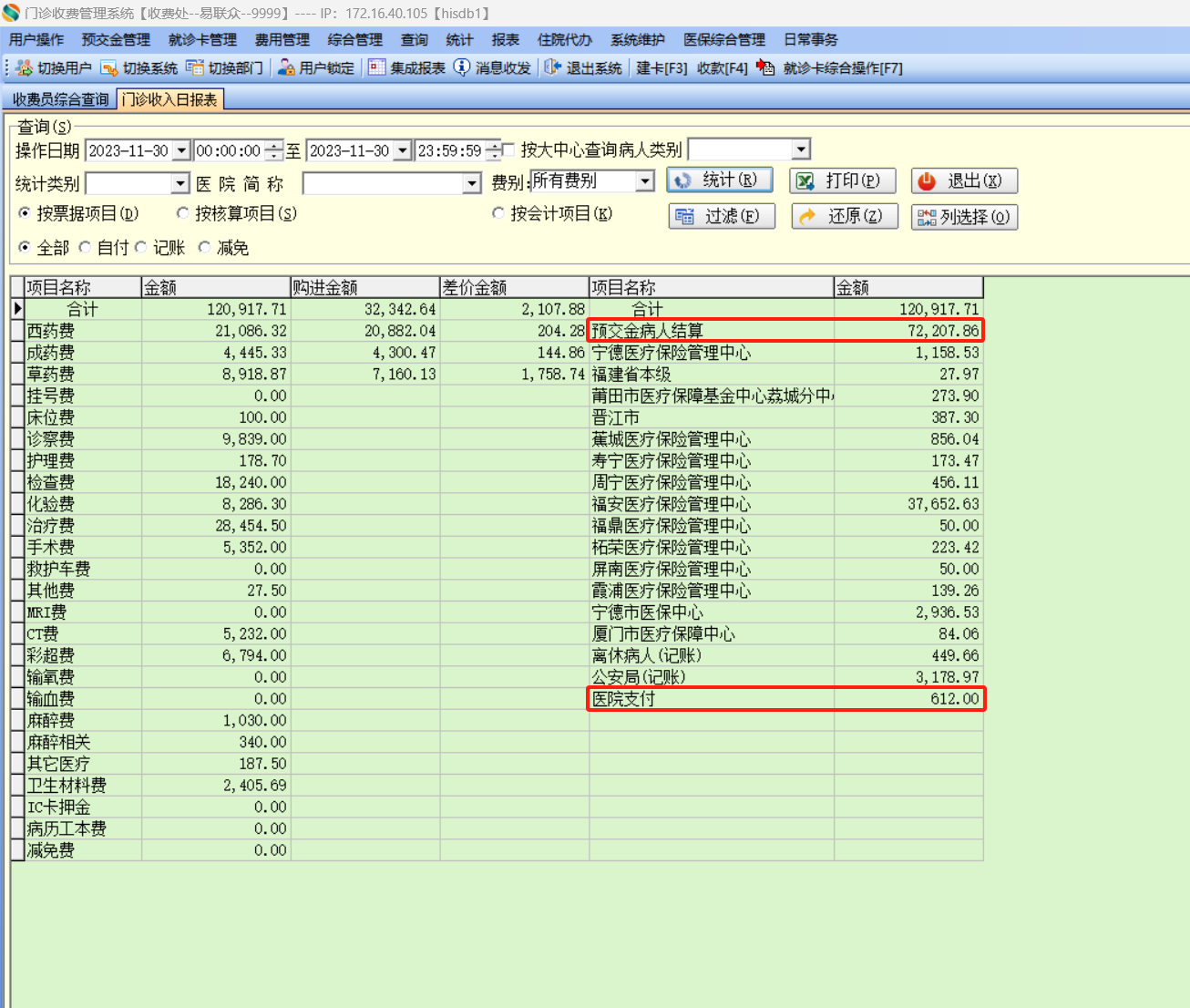
Task: Click the 切换系统 switch-system icon
Action: [109, 68]
